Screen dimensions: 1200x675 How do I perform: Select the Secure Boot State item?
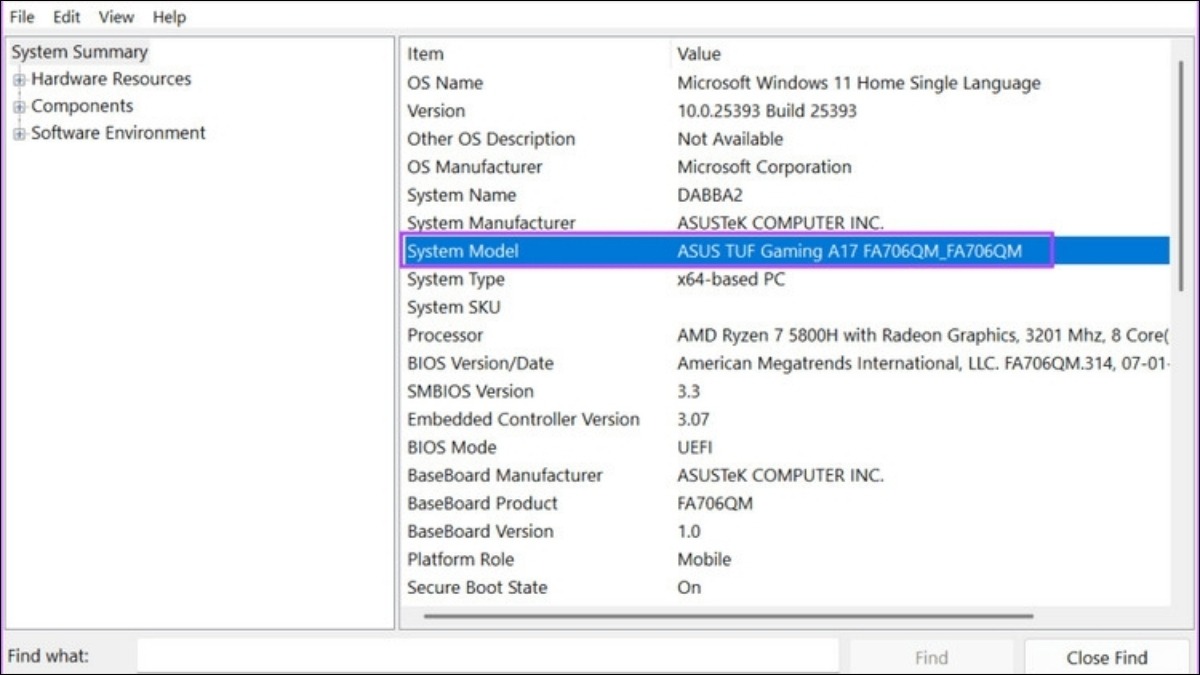tap(477, 587)
